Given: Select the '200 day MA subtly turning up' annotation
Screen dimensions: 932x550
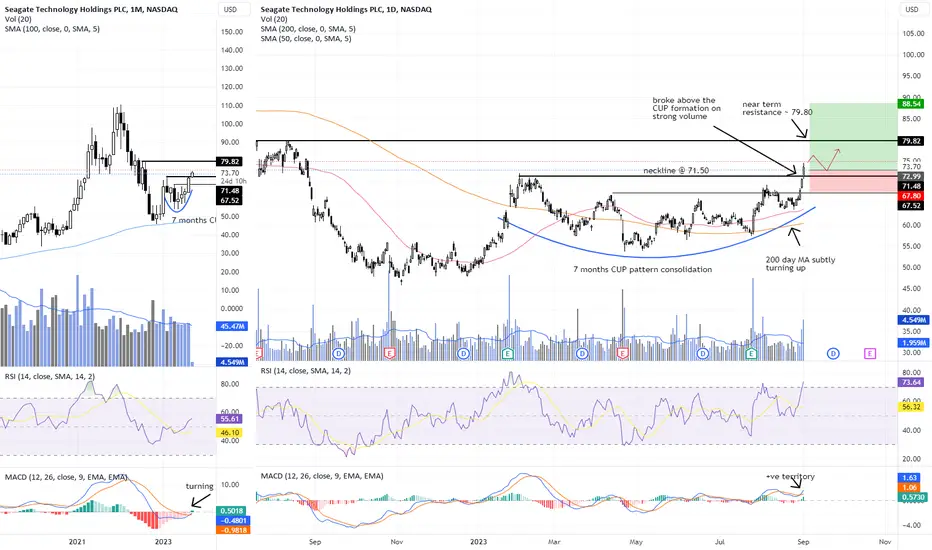Looking at the screenshot, I should tap(800, 263).
